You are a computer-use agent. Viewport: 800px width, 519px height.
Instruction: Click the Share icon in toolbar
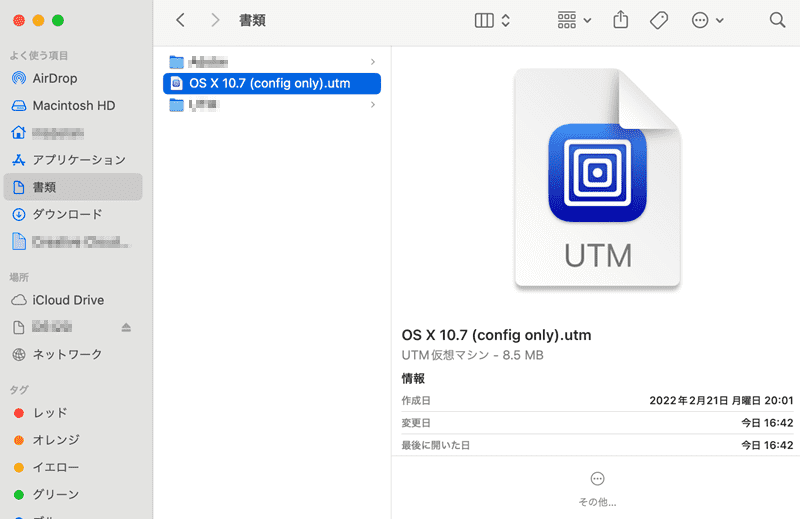tap(620, 20)
